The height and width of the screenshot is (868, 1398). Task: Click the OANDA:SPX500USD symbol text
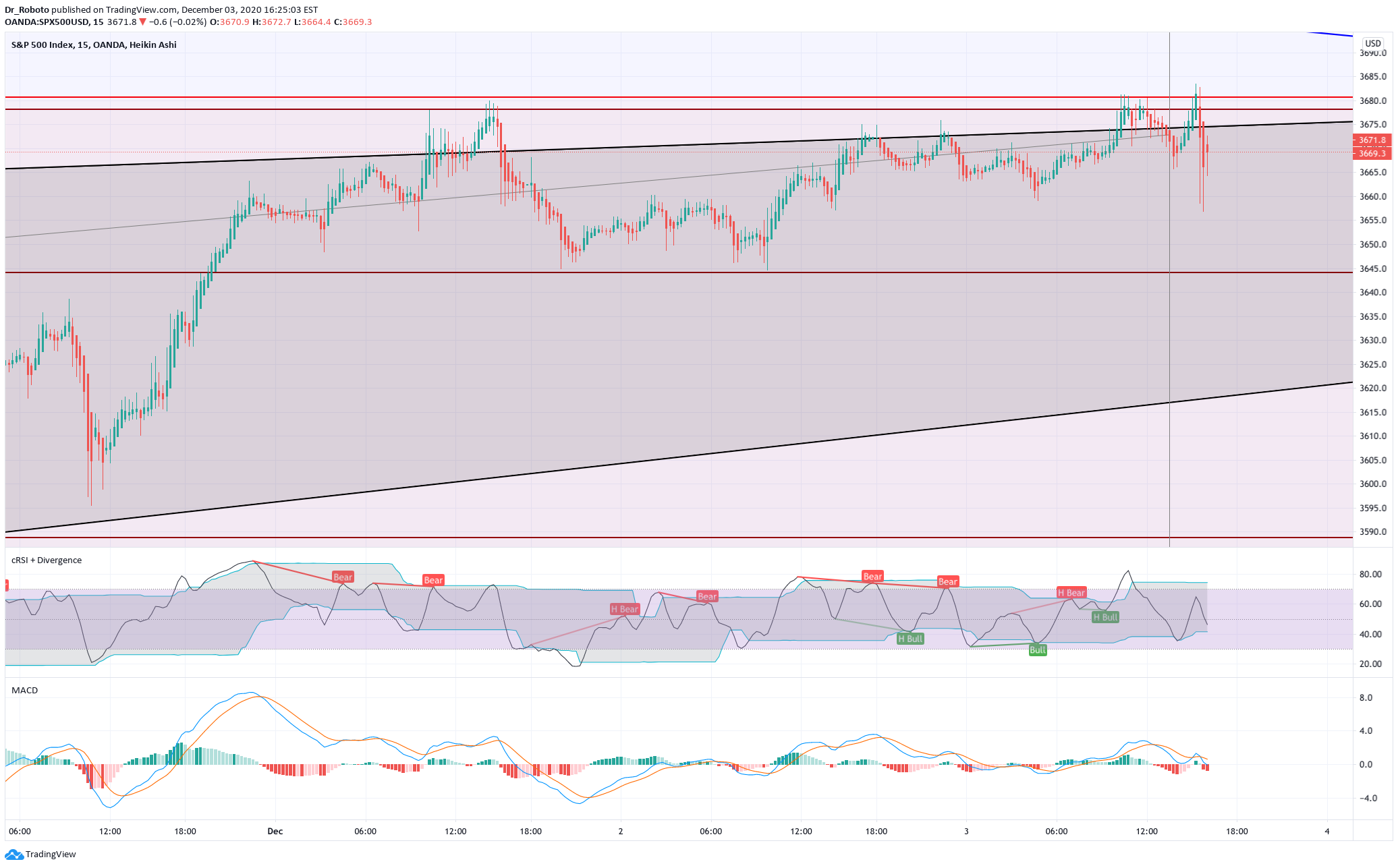[x=47, y=22]
